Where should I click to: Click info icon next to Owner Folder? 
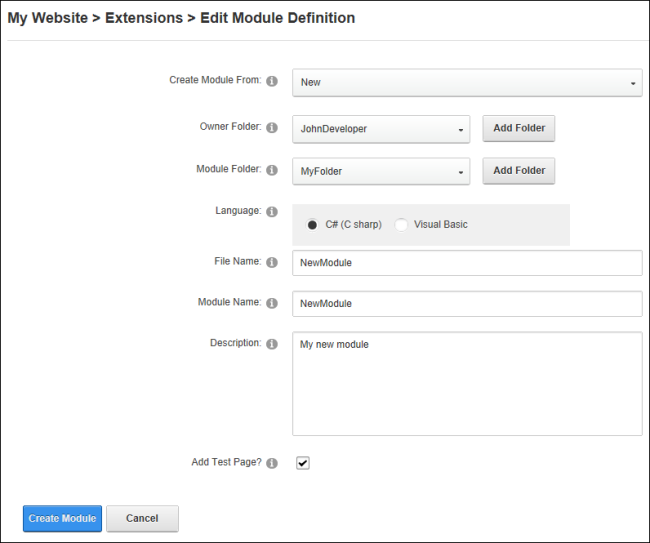pyautogui.click(x=272, y=128)
